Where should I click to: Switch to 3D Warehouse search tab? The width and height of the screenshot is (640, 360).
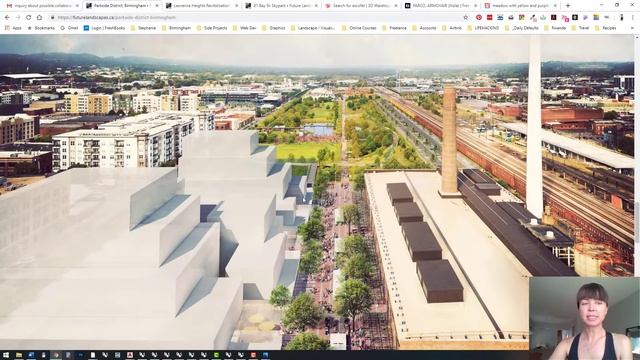(361, 6)
